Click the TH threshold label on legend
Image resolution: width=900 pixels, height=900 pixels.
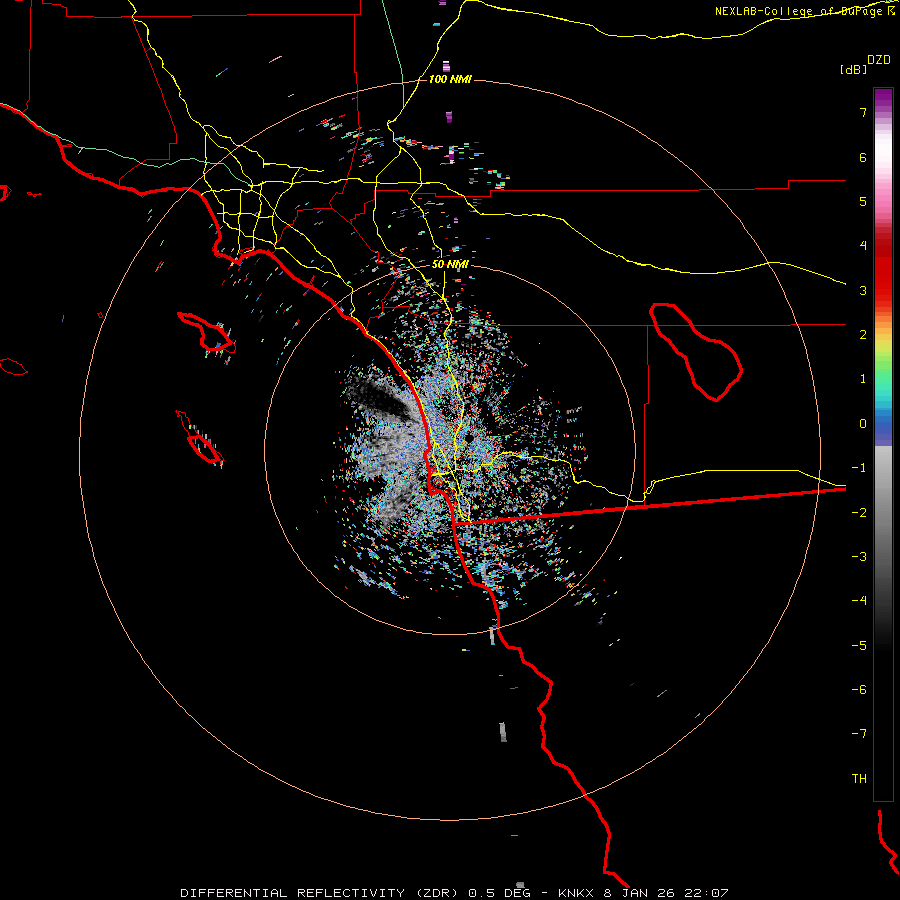[859, 778]
